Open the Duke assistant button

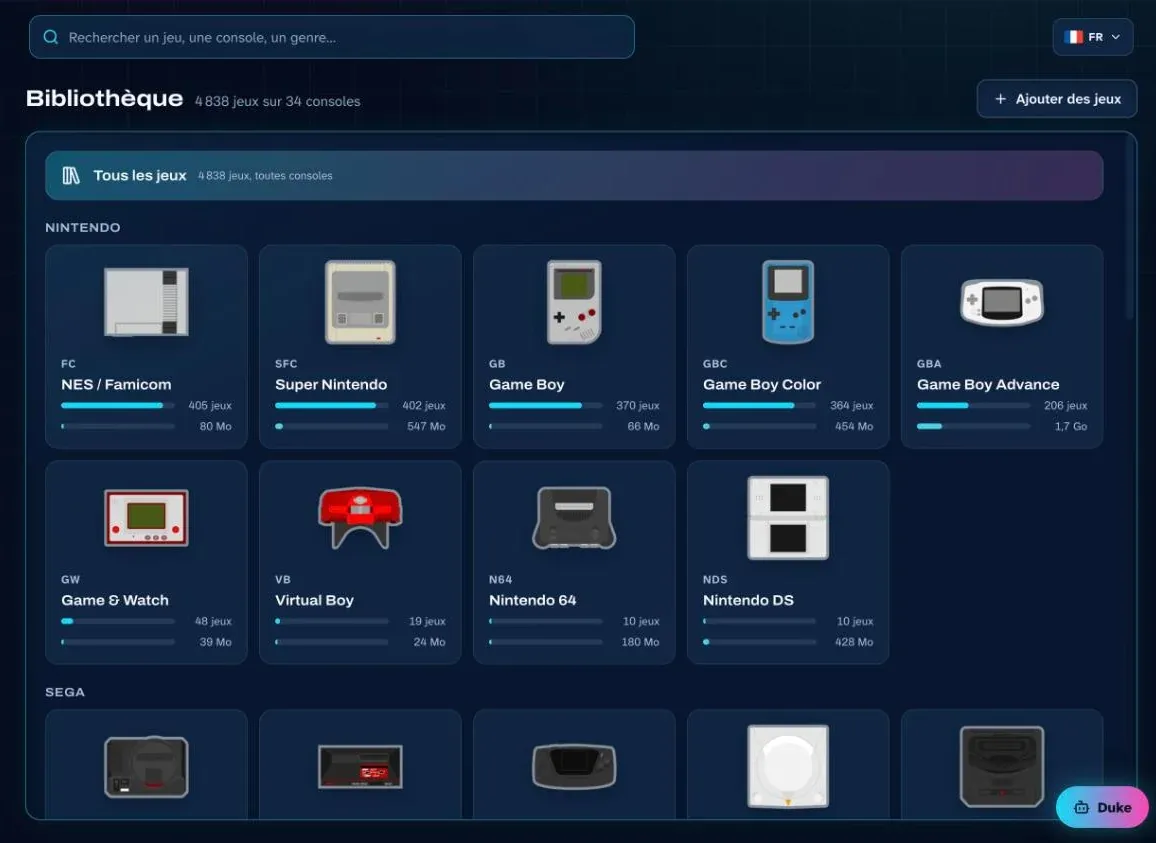point(1102,808)
